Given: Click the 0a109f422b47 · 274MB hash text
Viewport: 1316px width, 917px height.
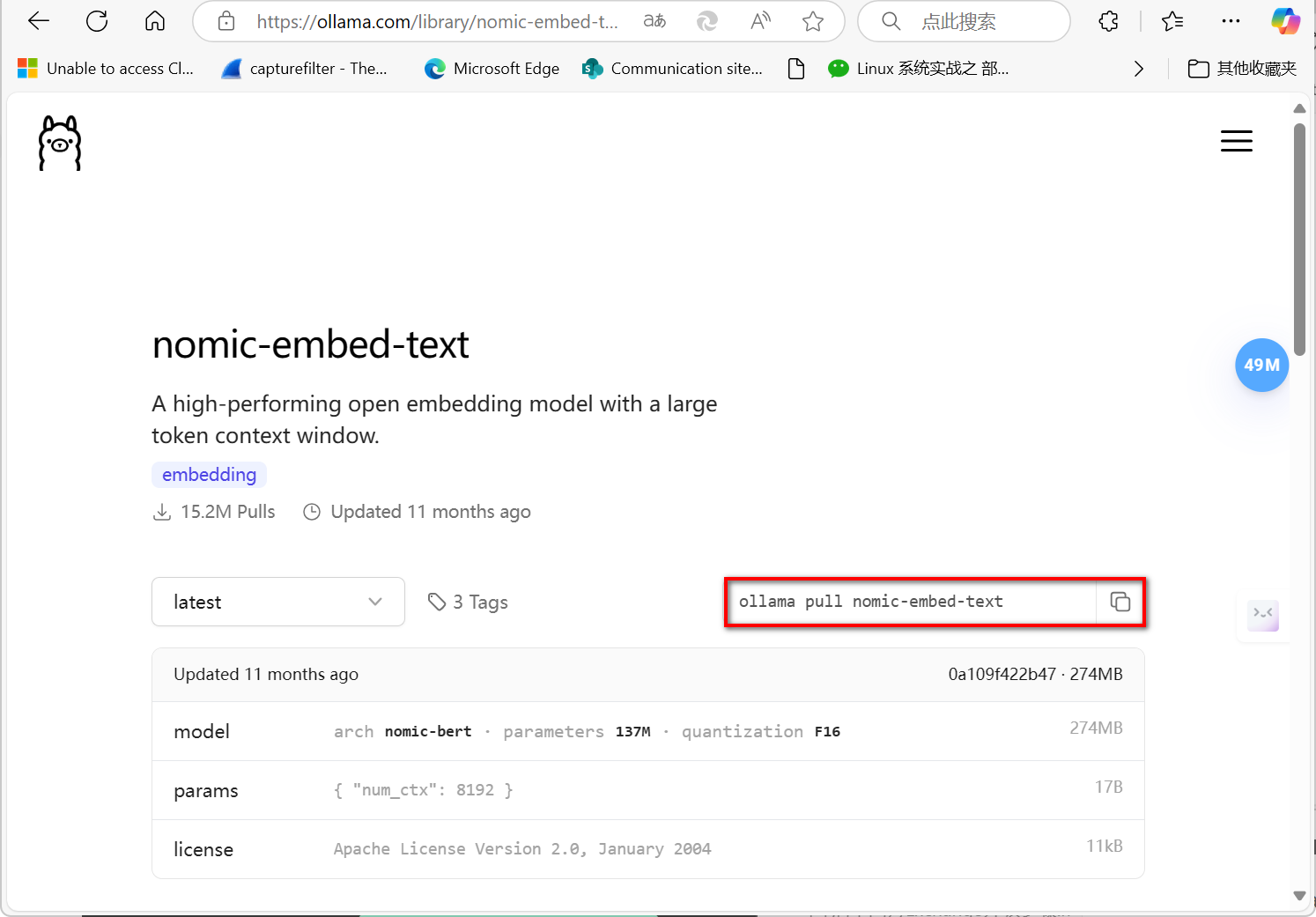Looking at the screenshot, I should coord(1035,674).
